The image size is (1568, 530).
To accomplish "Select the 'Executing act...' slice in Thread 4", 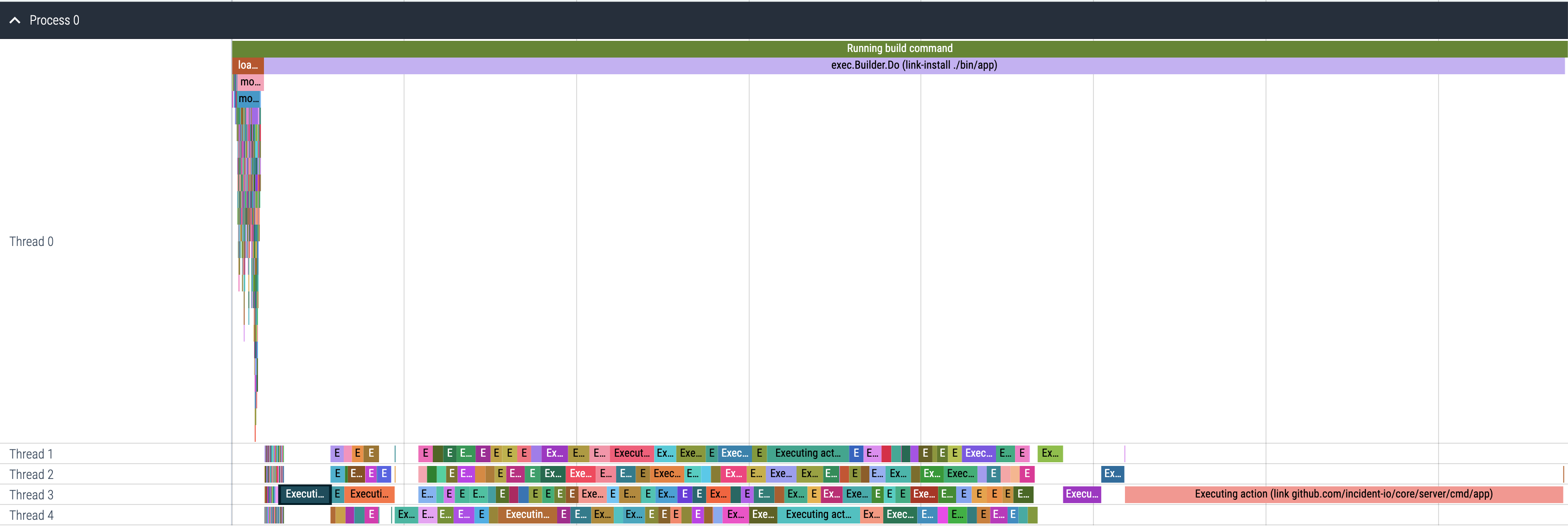I will click(x=819, y=515).
